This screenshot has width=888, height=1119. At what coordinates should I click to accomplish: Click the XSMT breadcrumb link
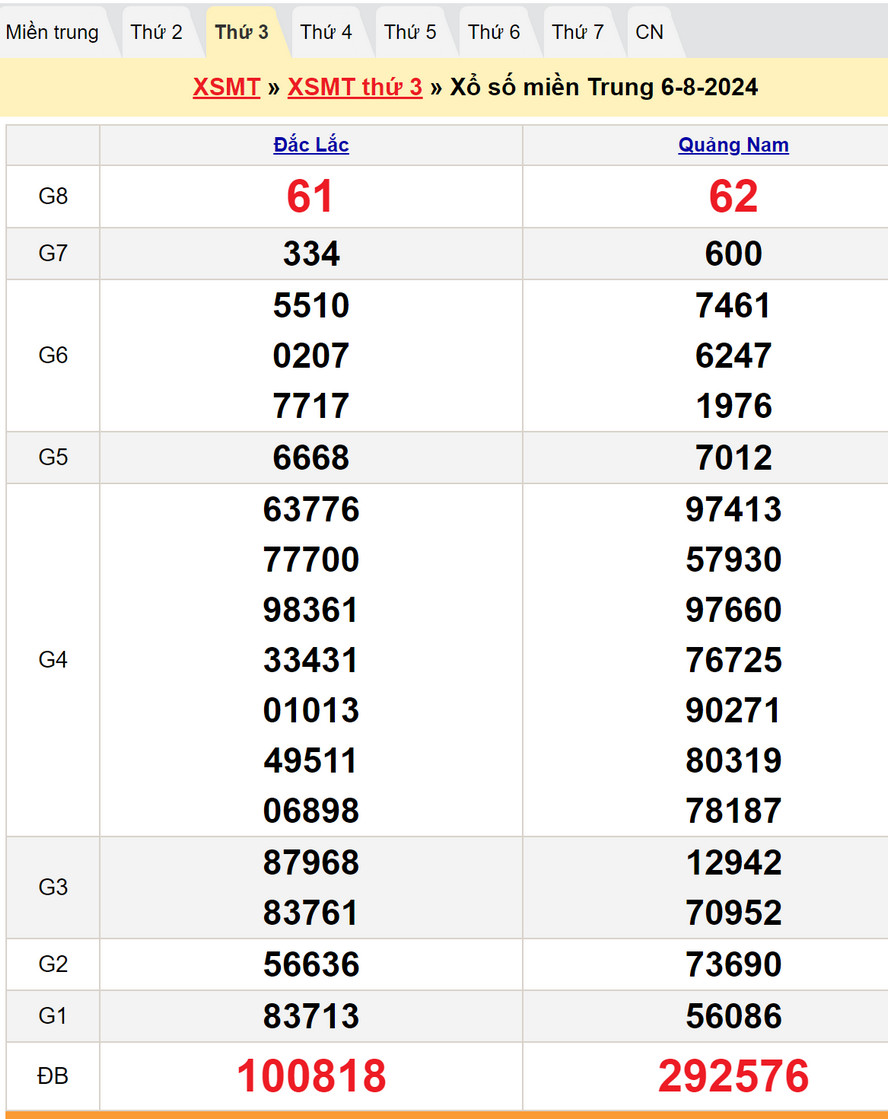pyautogui.click(x=227, y=87)
